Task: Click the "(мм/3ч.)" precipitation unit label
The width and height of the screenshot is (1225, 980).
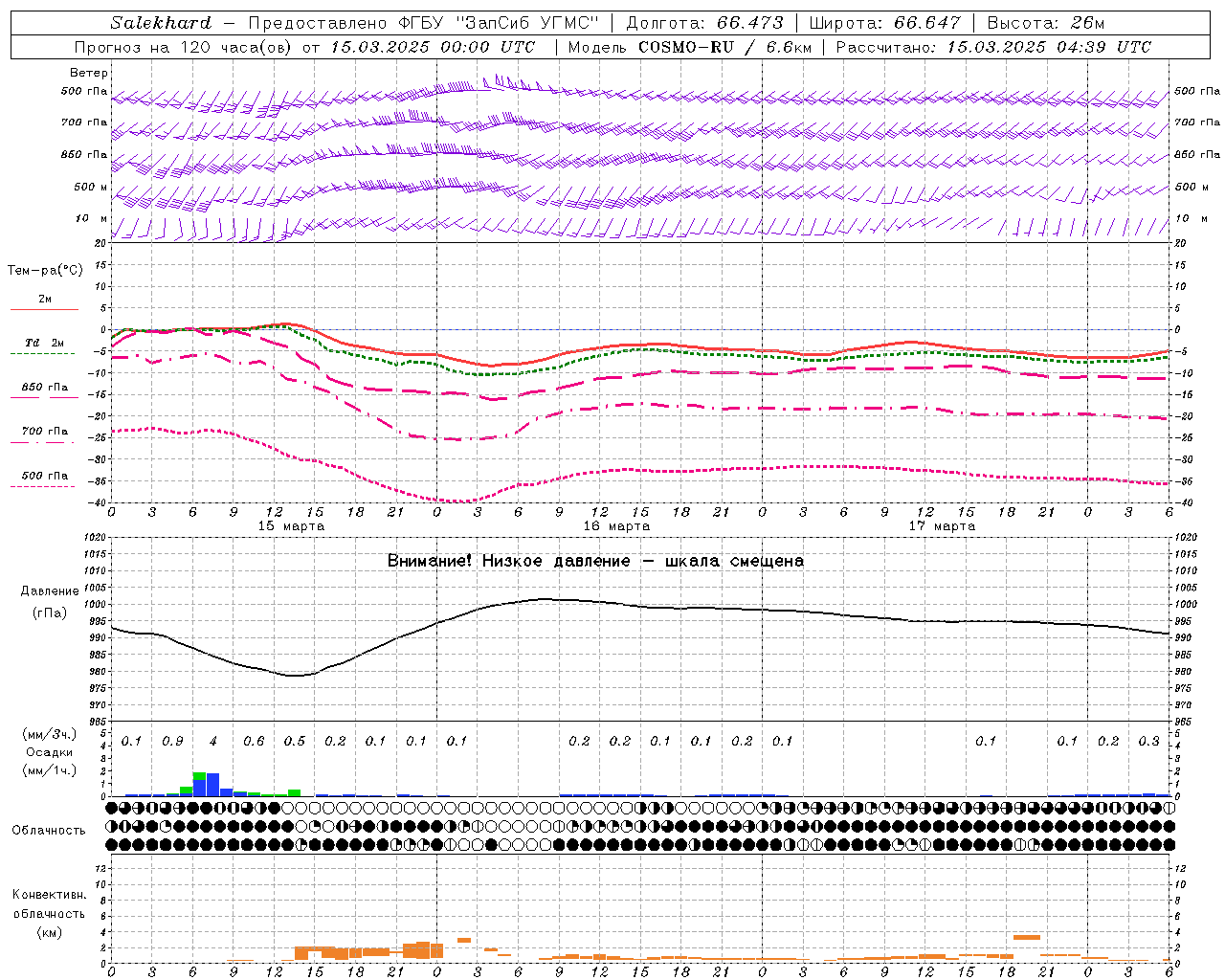Action: [x=50, y=734]
